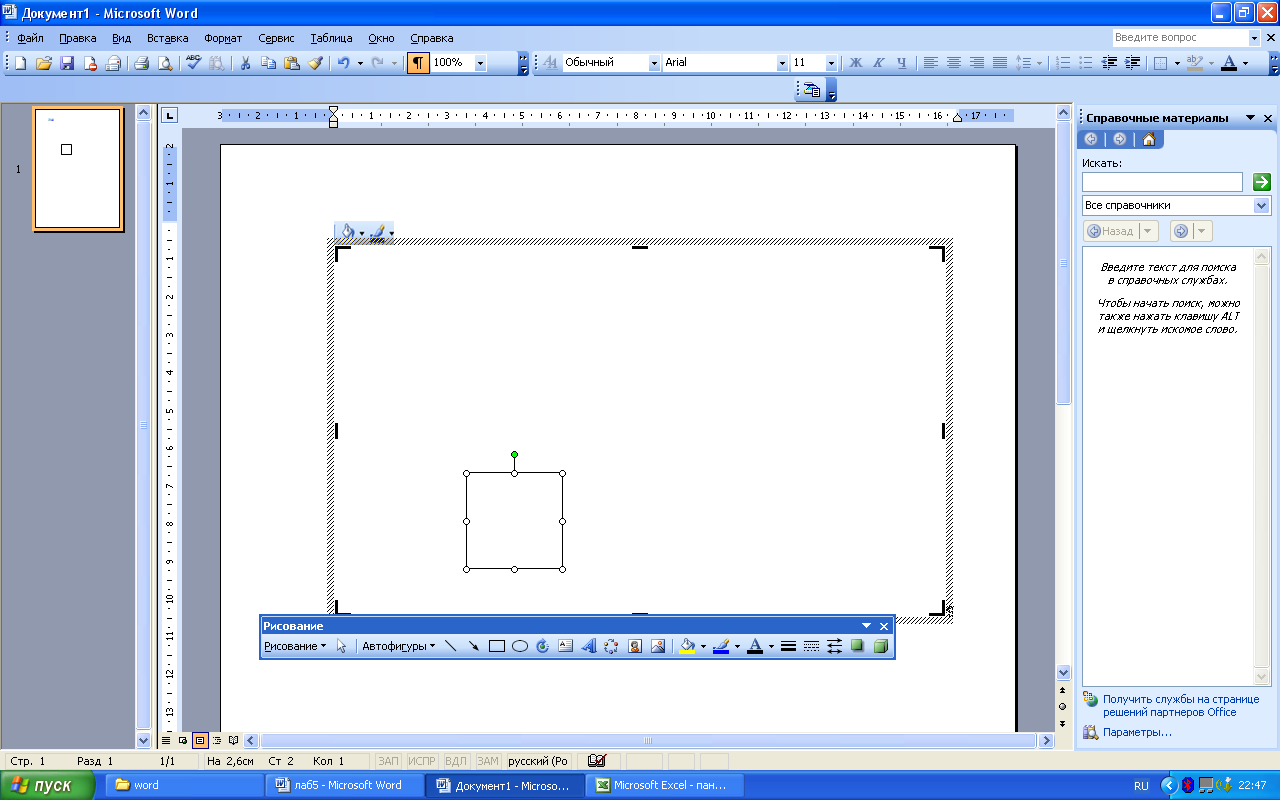
Task: Click the Искать search input field
Action: (x=1162, y=182)
